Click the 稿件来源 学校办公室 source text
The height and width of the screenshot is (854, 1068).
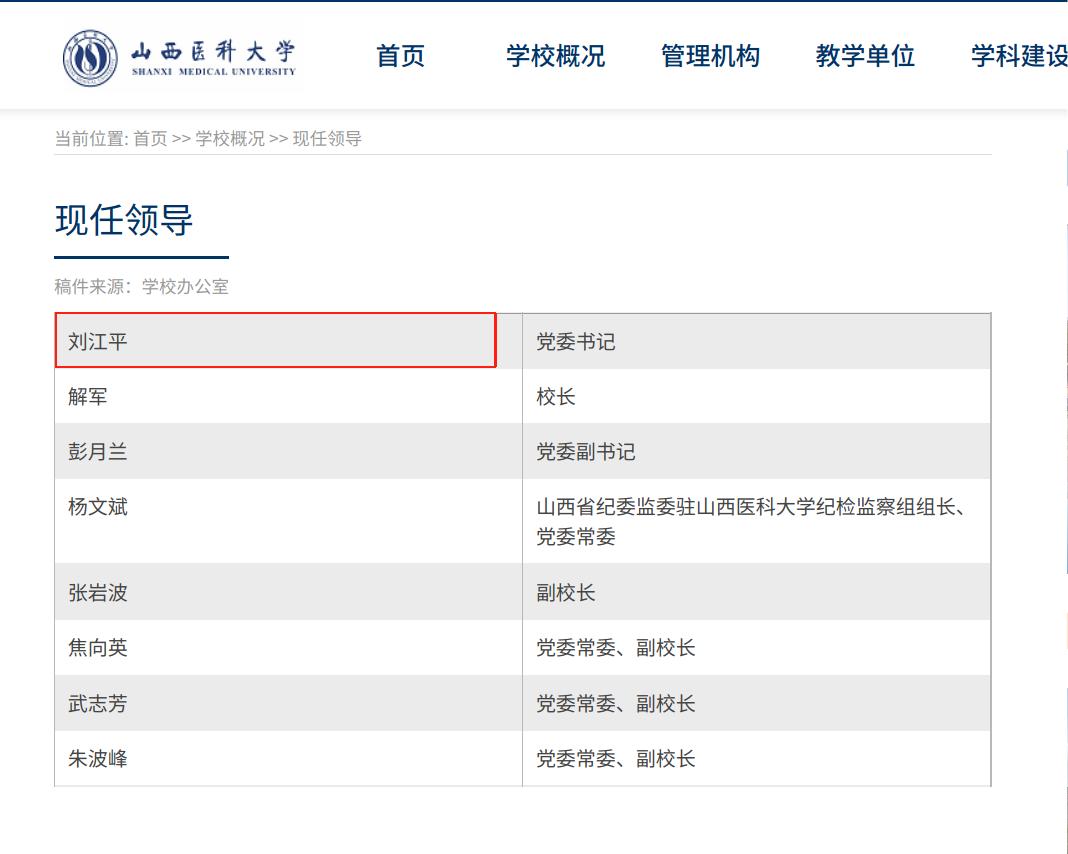coord(143,286)
